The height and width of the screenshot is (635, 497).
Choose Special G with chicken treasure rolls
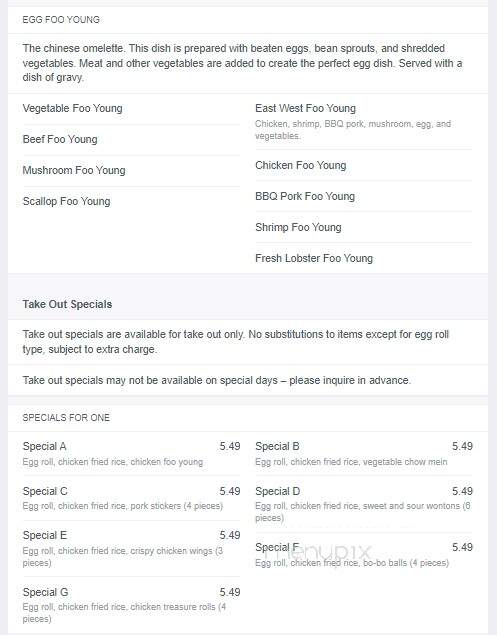pyautogui.click(x=132, y=605)
